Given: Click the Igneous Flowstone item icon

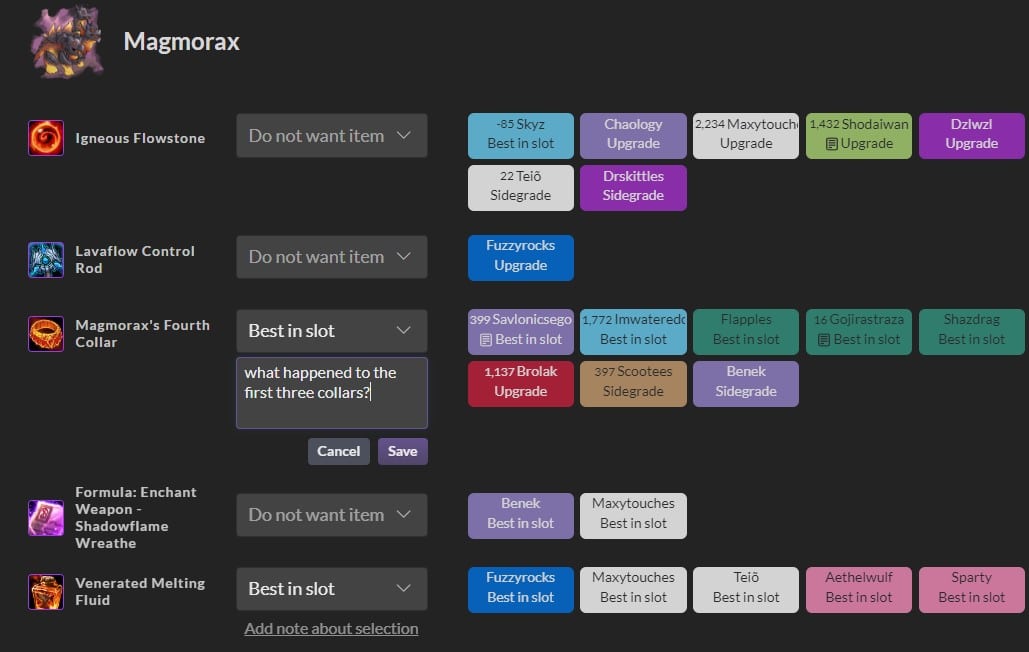Looking at the screenshot, I should coord(45,136).
